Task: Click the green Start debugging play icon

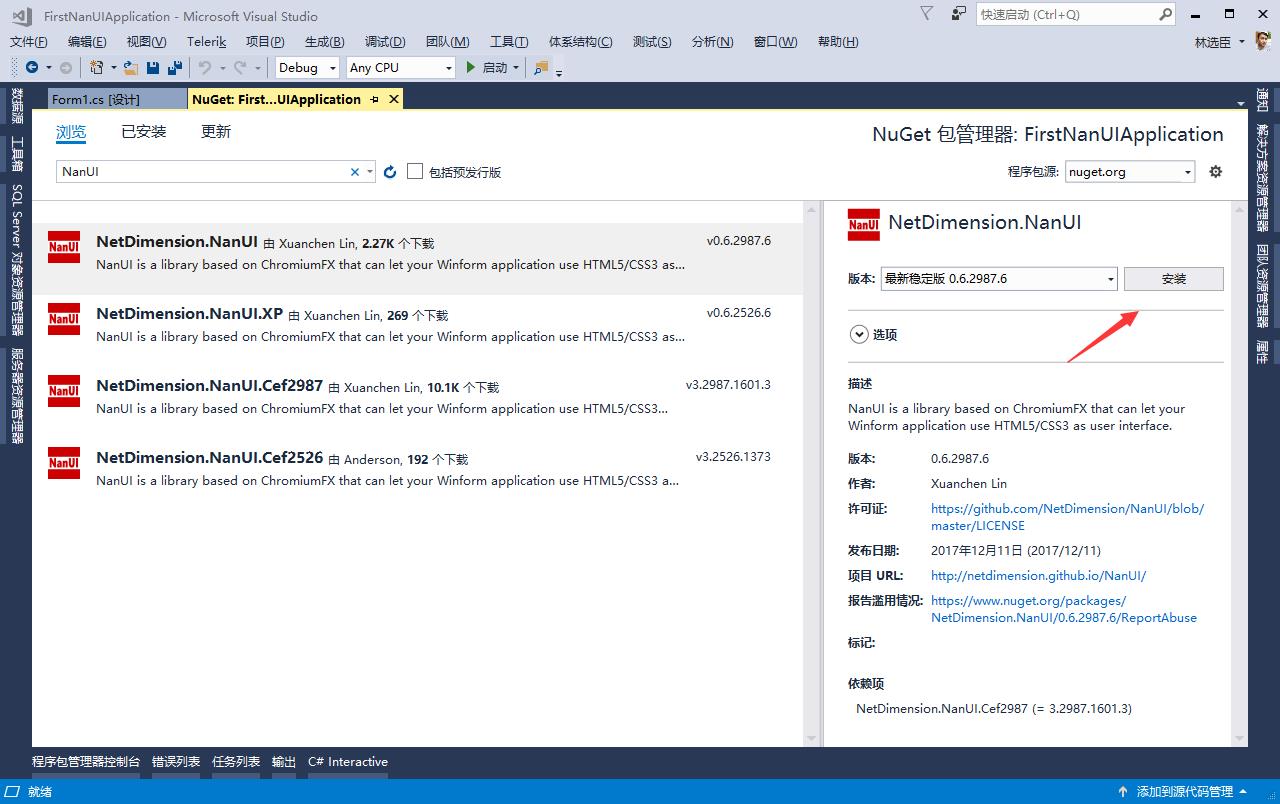Action: tap(471, 68)
